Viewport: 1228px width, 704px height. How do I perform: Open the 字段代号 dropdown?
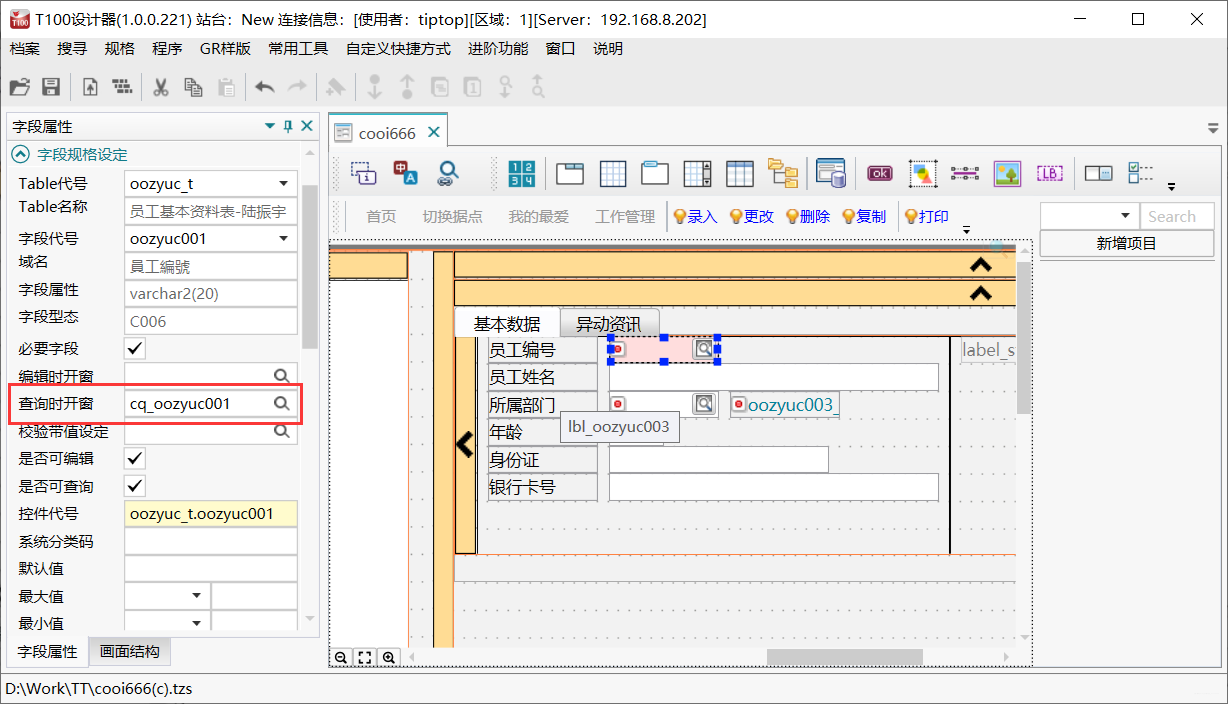pyautogui.click(x=284, y=239)
